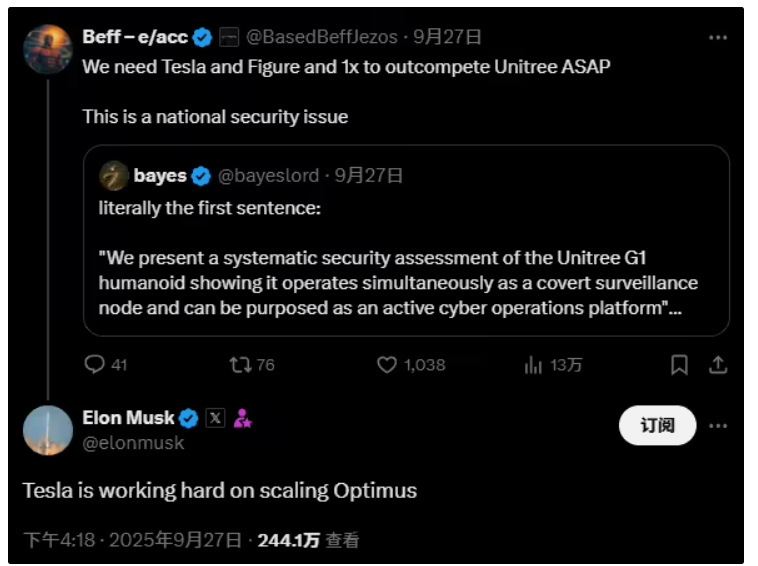Viewport: 758px width, 566px height.
Task: Click Elon Musk's verified checkmark badge
Action: (188, 418)
